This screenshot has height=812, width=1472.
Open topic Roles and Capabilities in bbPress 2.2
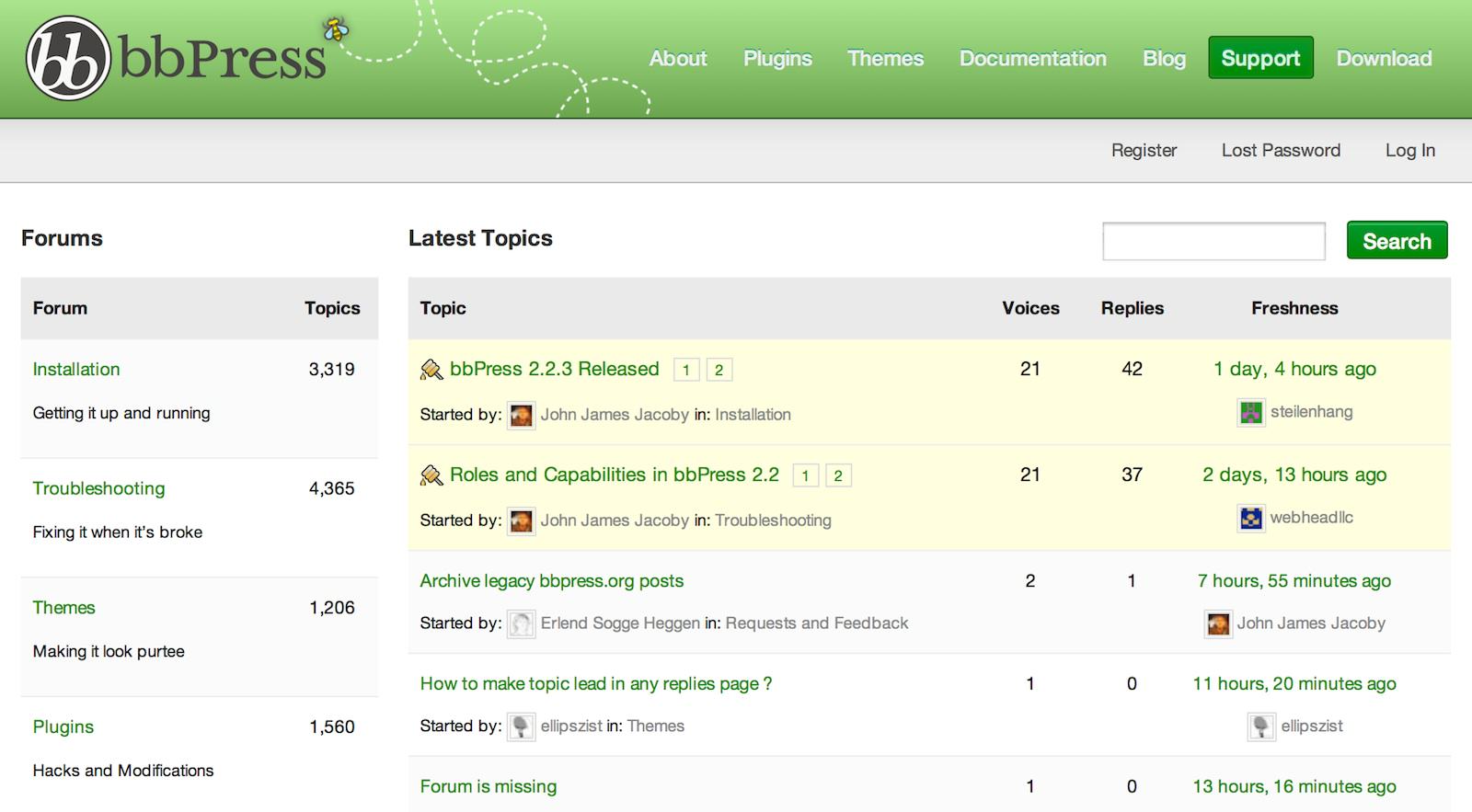[x=614, y=475]
